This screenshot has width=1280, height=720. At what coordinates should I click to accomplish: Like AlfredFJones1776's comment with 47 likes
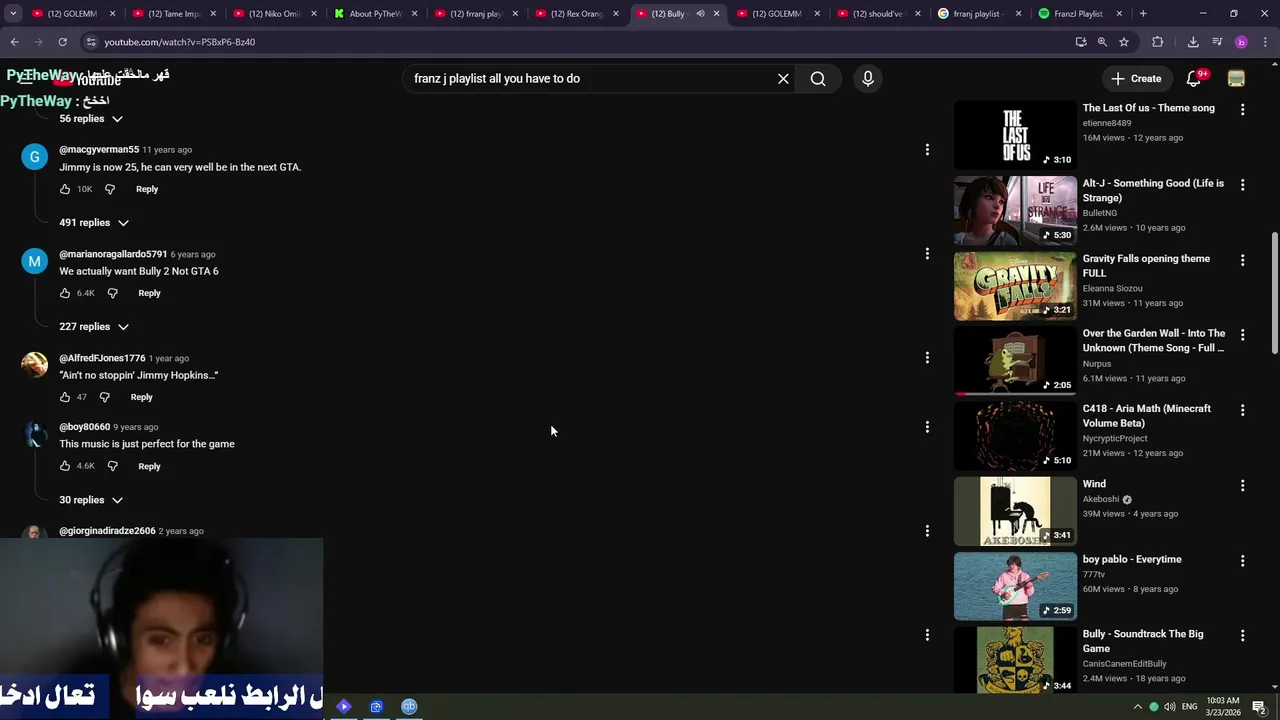[65, 397]
